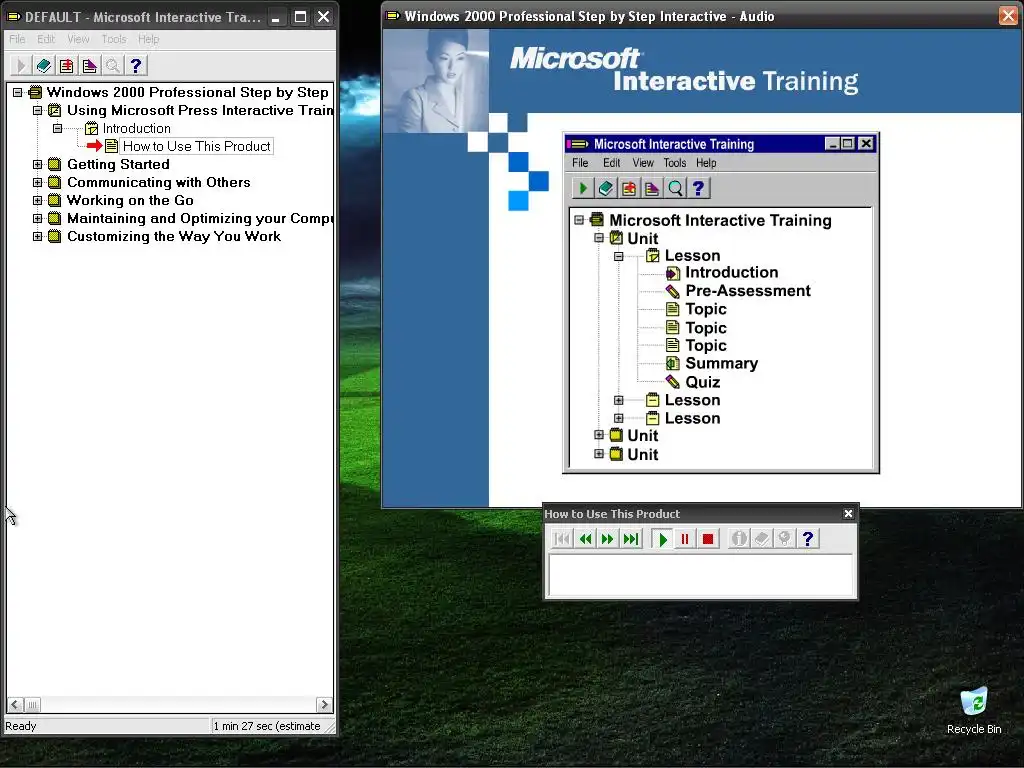
Task: Click the grayed info icon in player
Action: [x=739, y=539]
